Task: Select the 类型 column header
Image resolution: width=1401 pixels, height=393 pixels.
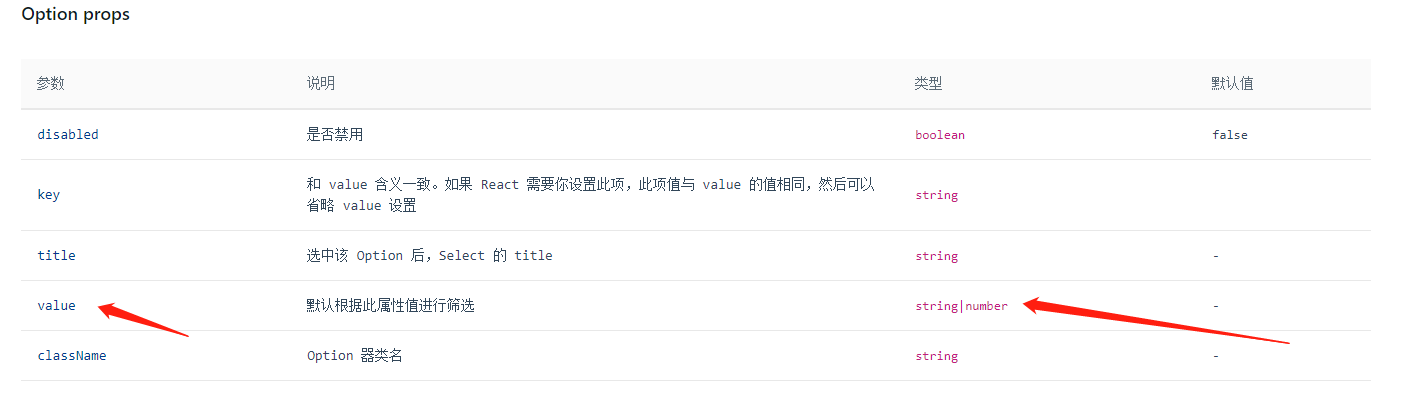Action: click(x=928, y=84)
